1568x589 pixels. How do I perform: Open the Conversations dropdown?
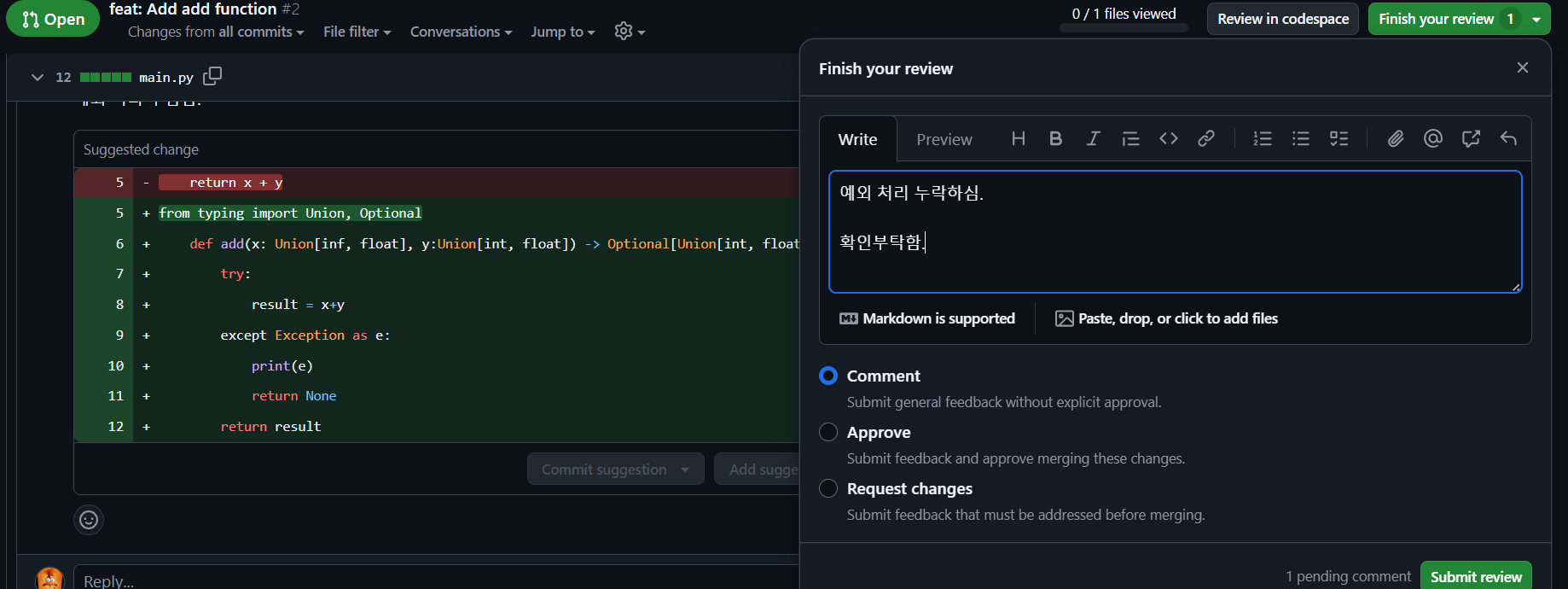point(461,32)
